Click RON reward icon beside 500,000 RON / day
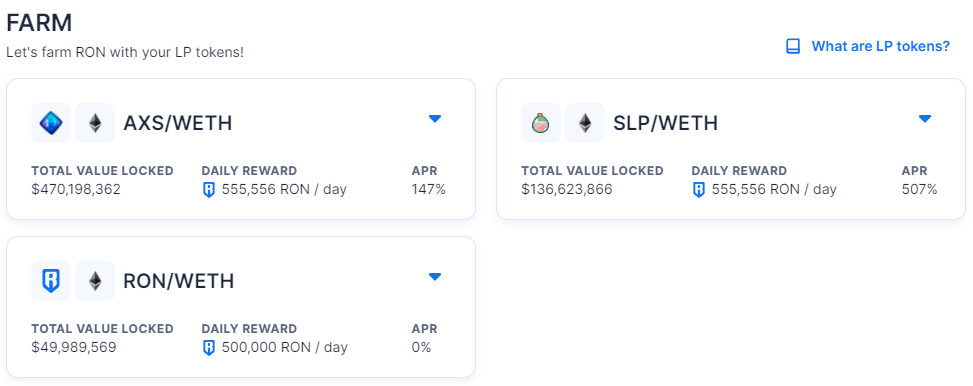This screenshot has width=973, height=386. click(209, 348)
